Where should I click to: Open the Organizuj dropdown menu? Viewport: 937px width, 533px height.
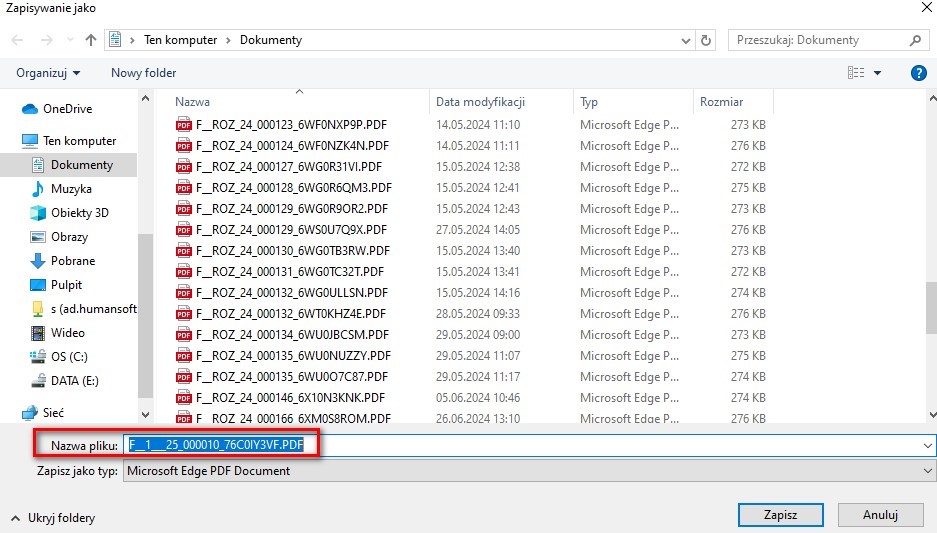coord(48,73)
